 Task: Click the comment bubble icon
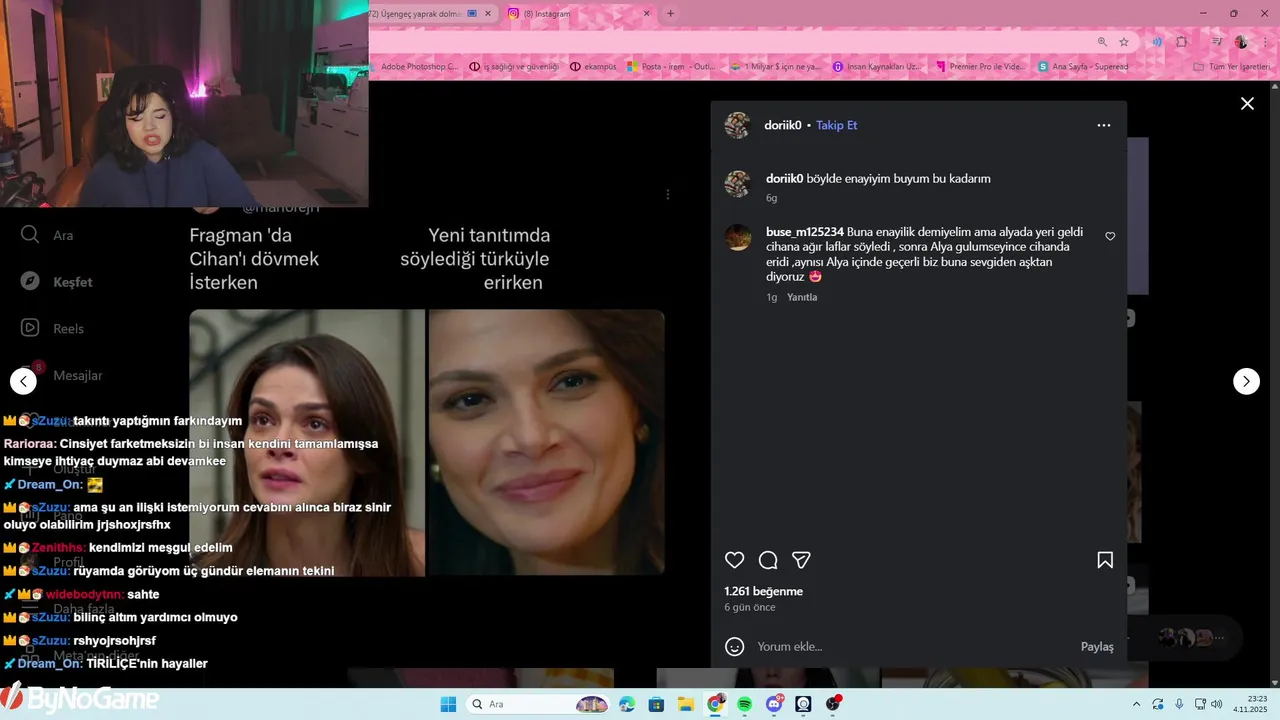click(x=768, y=560)
